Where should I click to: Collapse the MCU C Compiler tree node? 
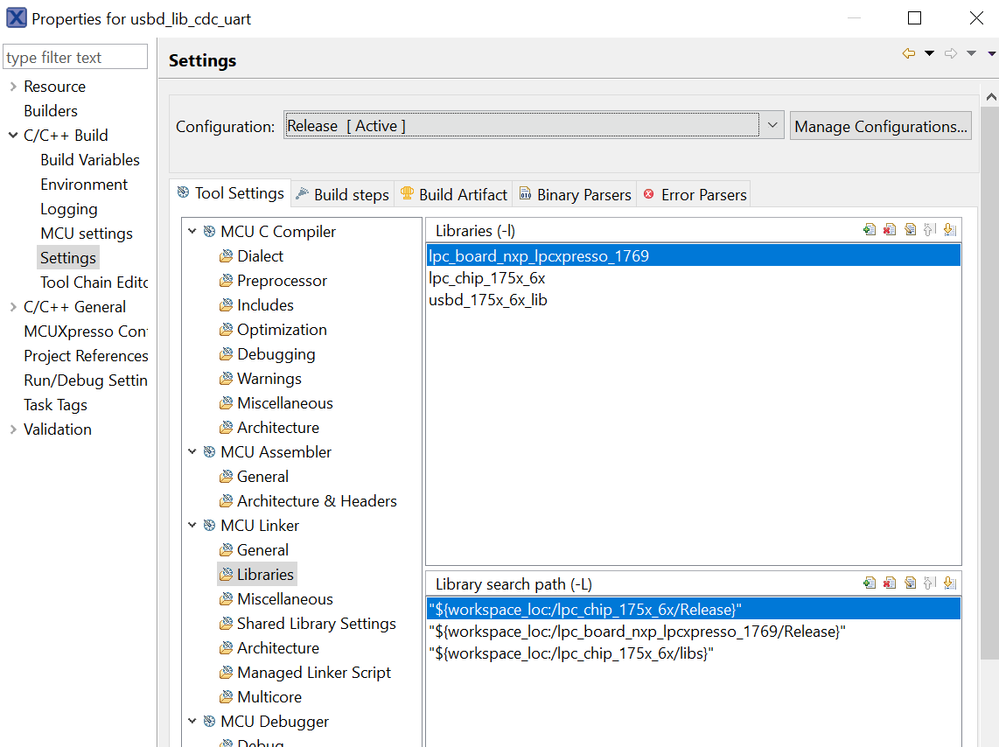coord(192,231)
